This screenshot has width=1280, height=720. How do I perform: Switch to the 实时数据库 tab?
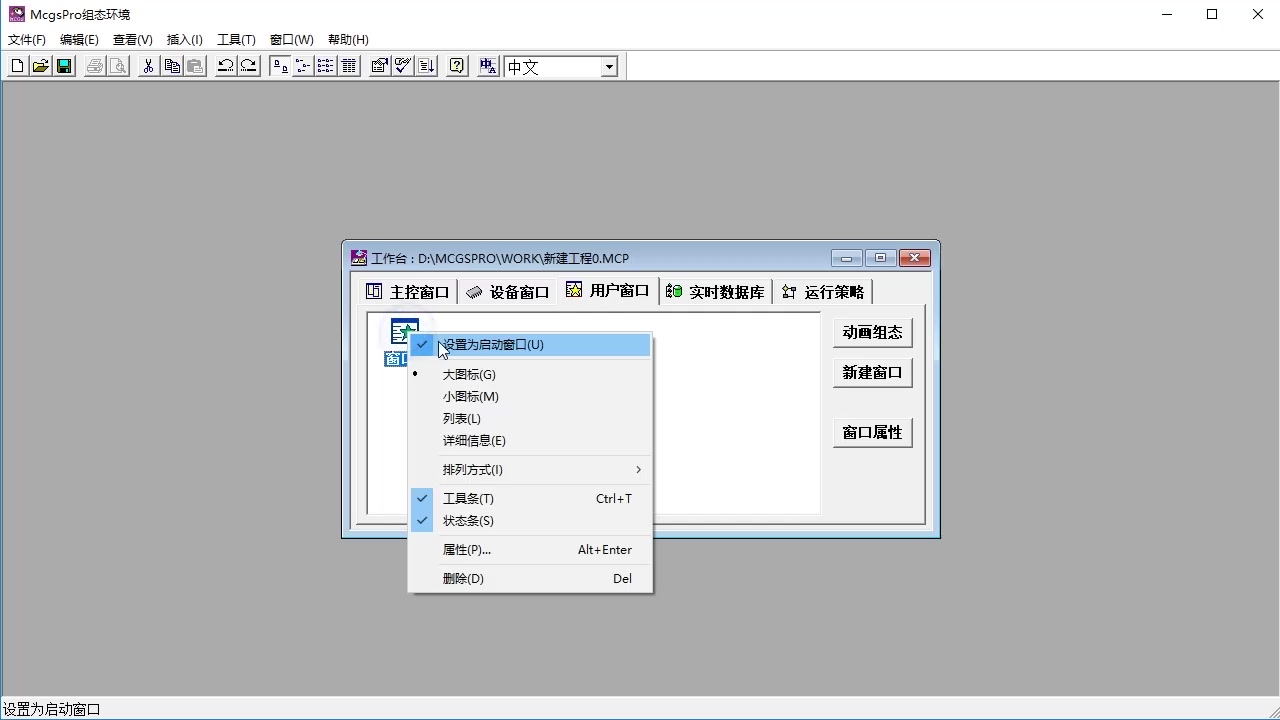716,292
